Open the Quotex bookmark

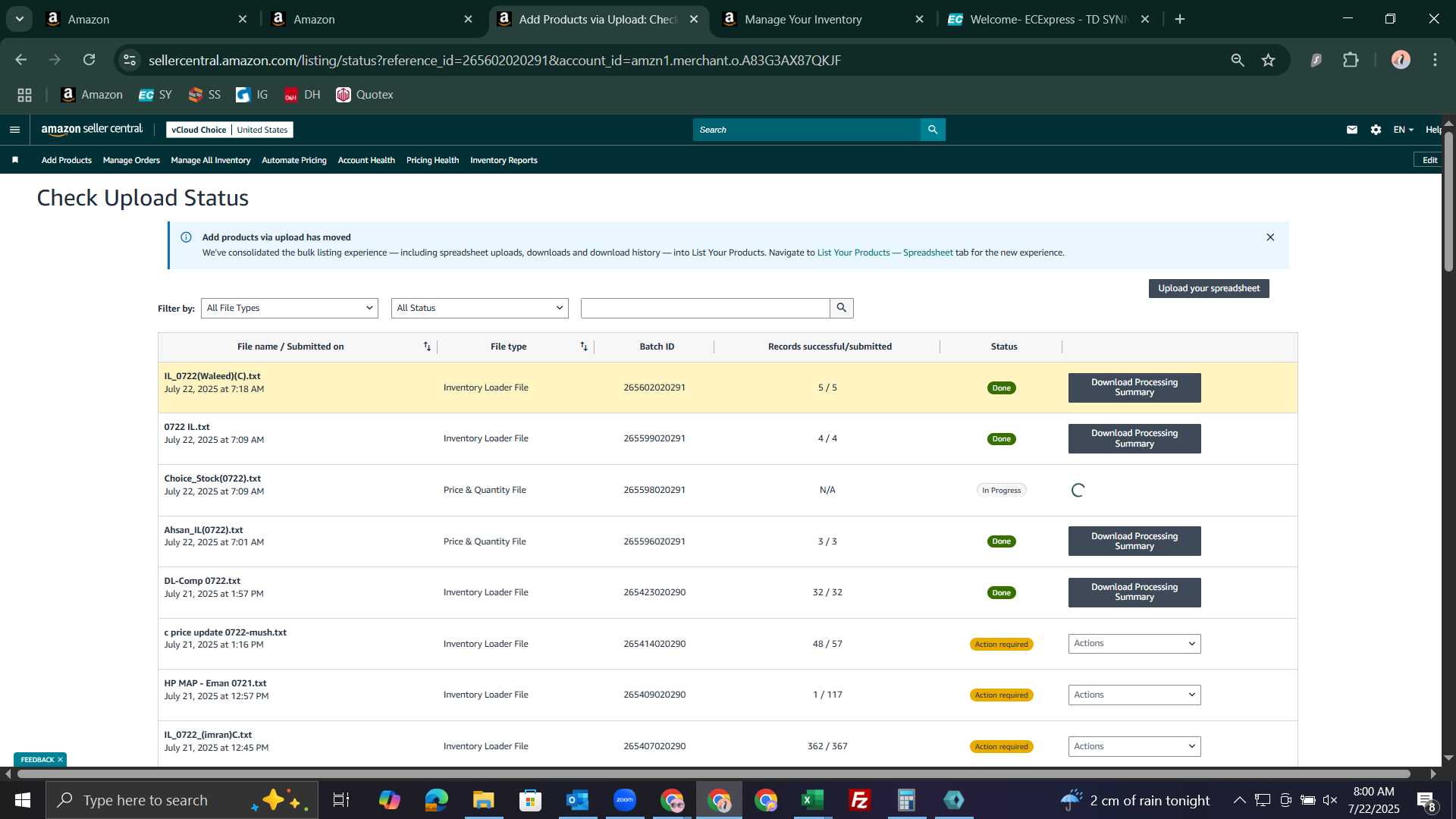pyautogui.click(x=365, y=95)
